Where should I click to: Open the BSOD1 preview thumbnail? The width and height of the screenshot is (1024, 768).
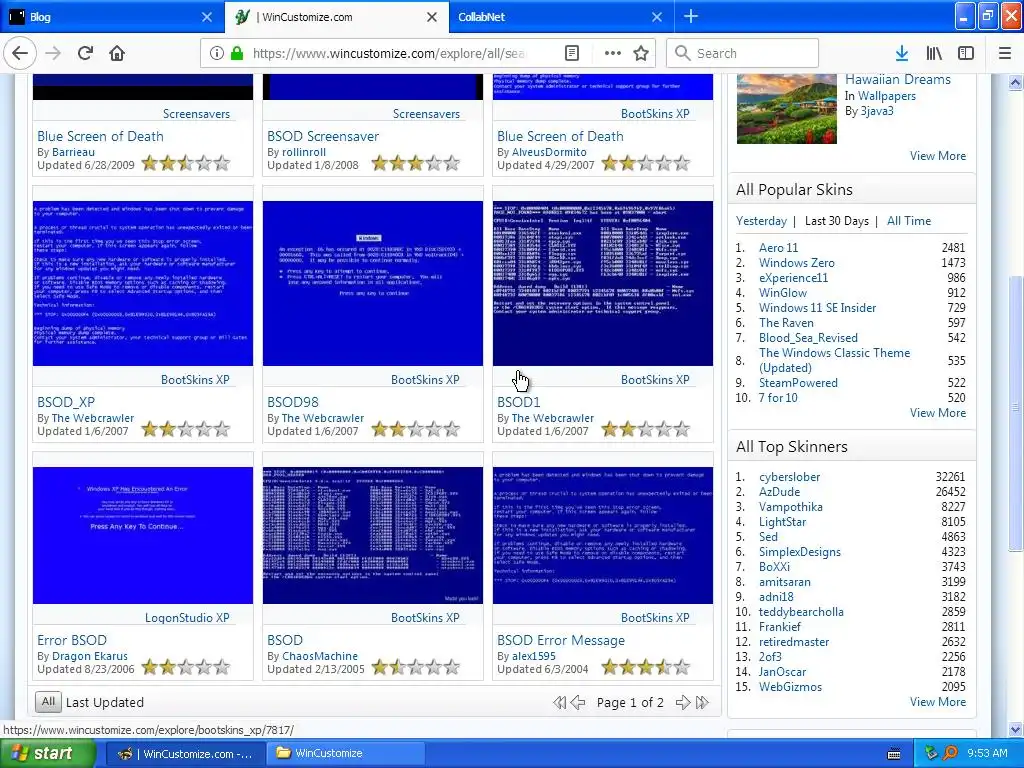(x=603, y=283)
